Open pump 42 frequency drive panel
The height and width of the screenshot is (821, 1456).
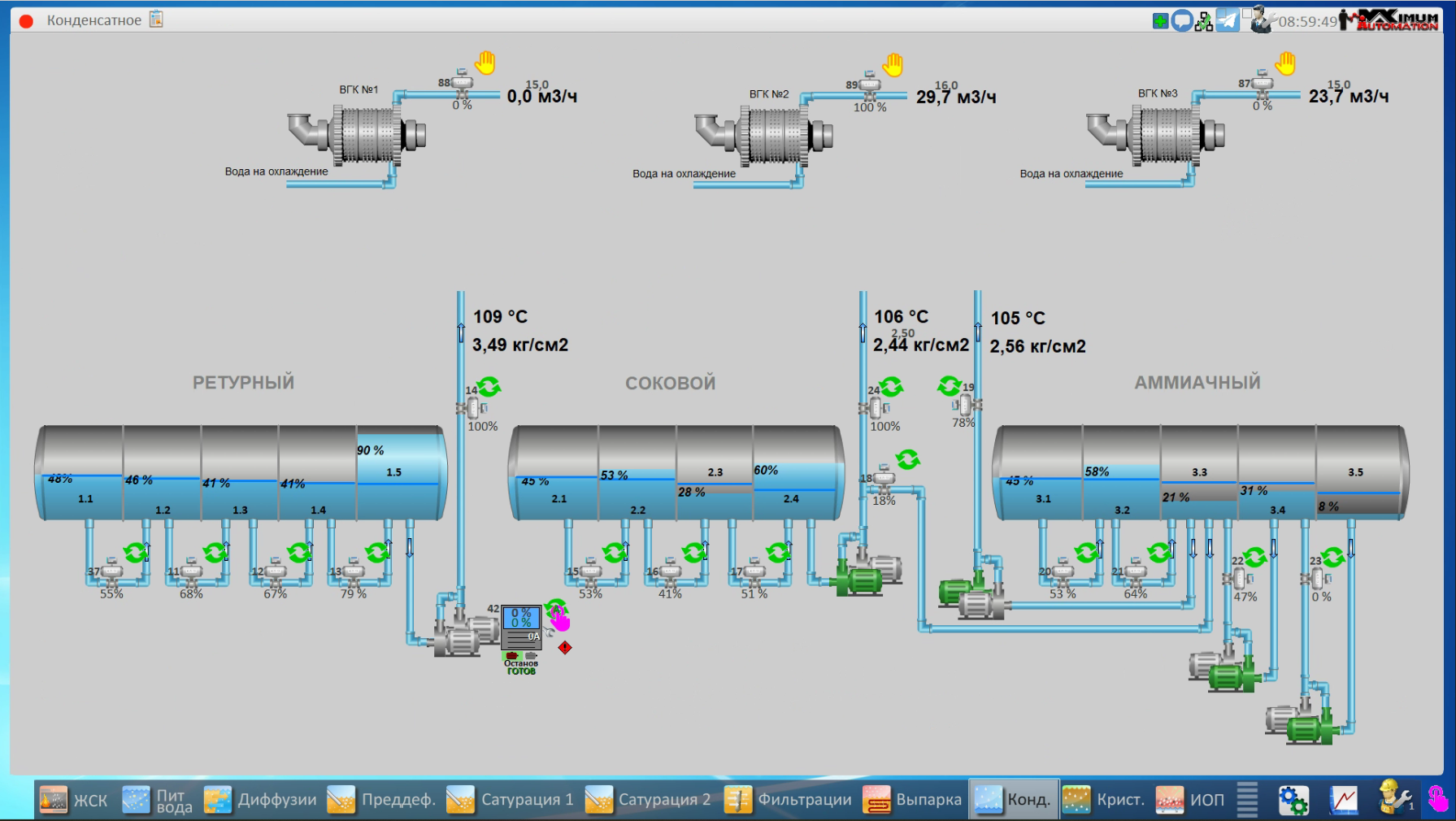[x=521, y=628]
